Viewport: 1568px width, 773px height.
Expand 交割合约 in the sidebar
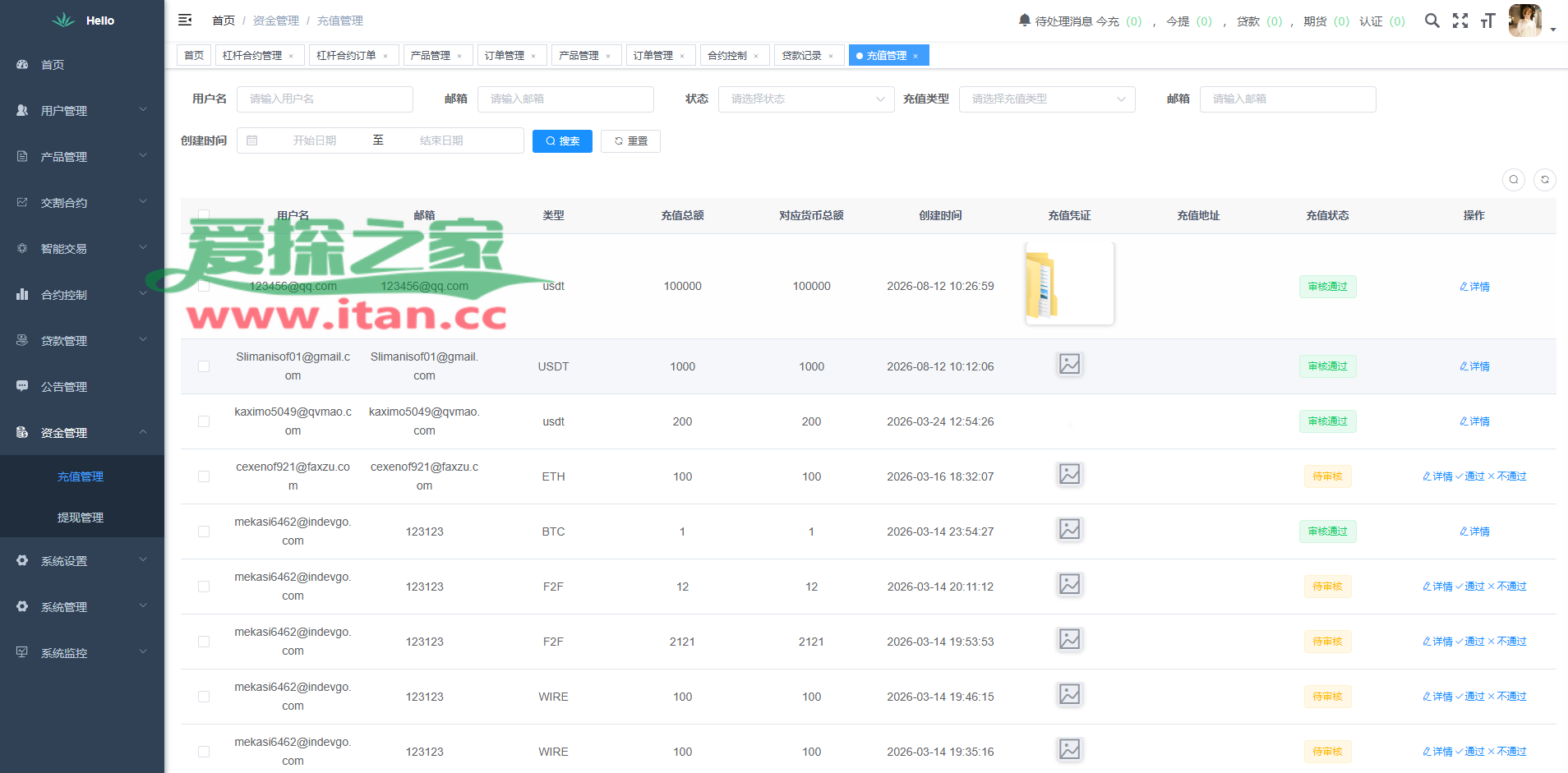click(82, 202)
